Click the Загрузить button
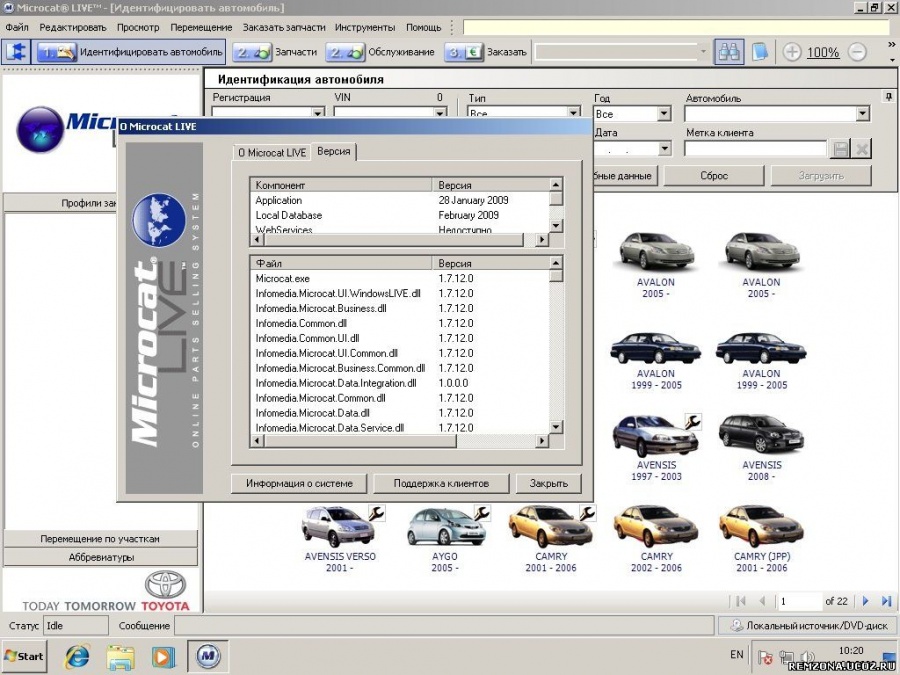 821,176
